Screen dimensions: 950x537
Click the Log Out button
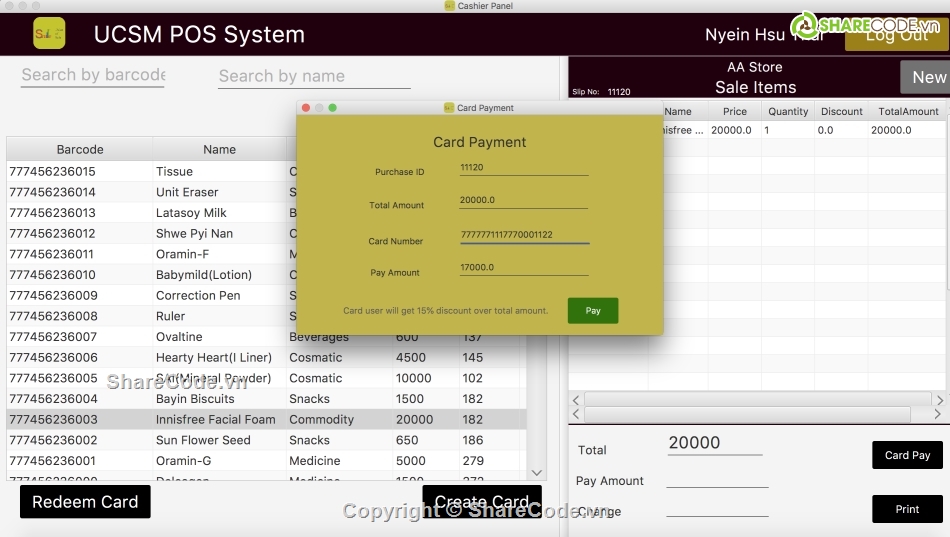coord(896,35)
